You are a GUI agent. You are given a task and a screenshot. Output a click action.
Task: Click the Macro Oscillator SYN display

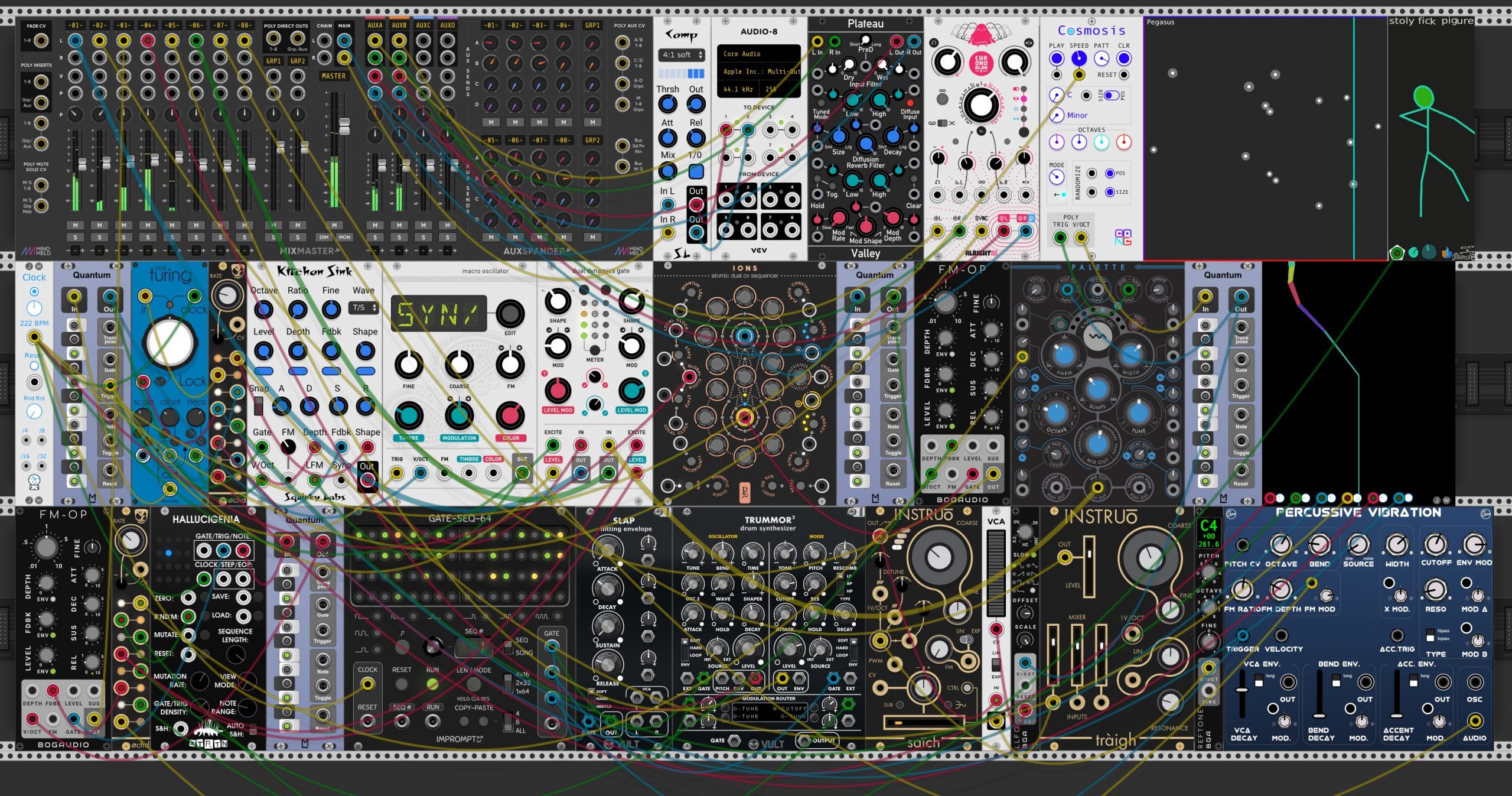(x=438, y=314)
